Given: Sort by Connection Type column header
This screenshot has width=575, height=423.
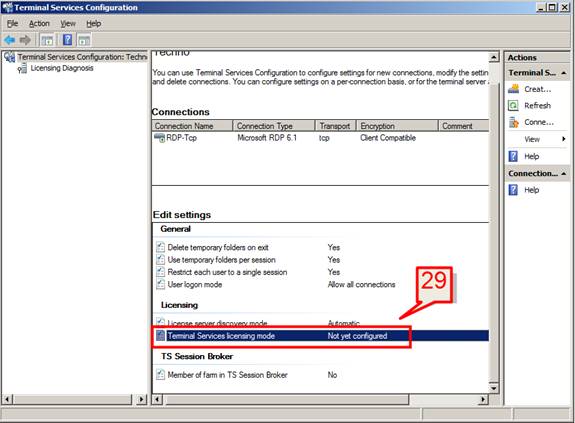Looking at the screenshot, I should (x=274, y=126).
